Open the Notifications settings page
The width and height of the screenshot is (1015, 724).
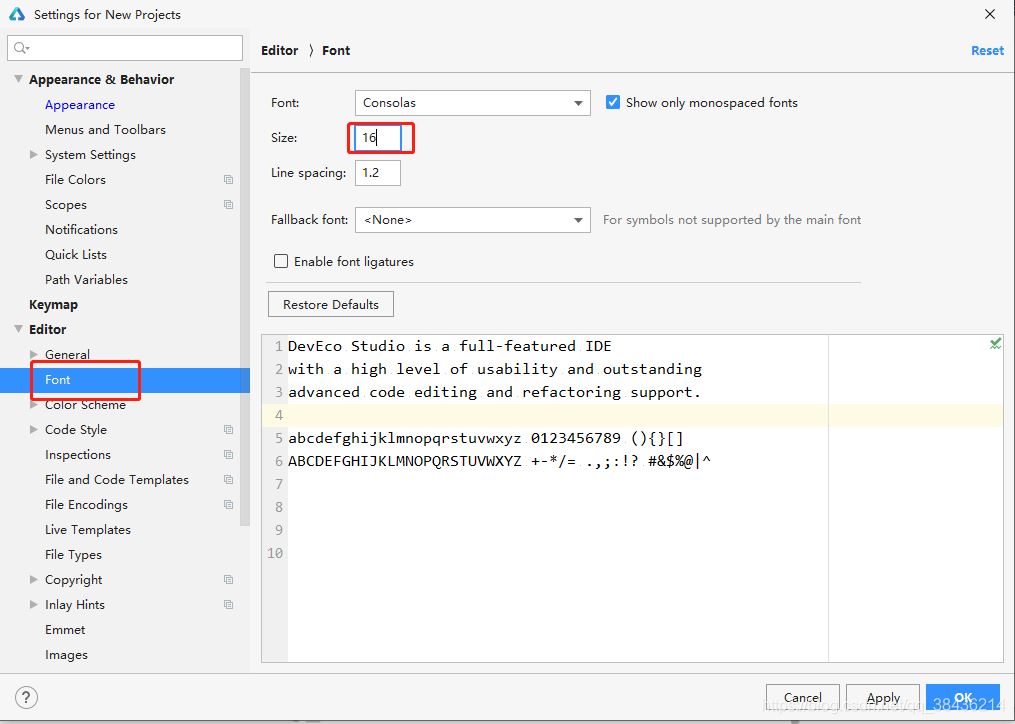(82, 229)
